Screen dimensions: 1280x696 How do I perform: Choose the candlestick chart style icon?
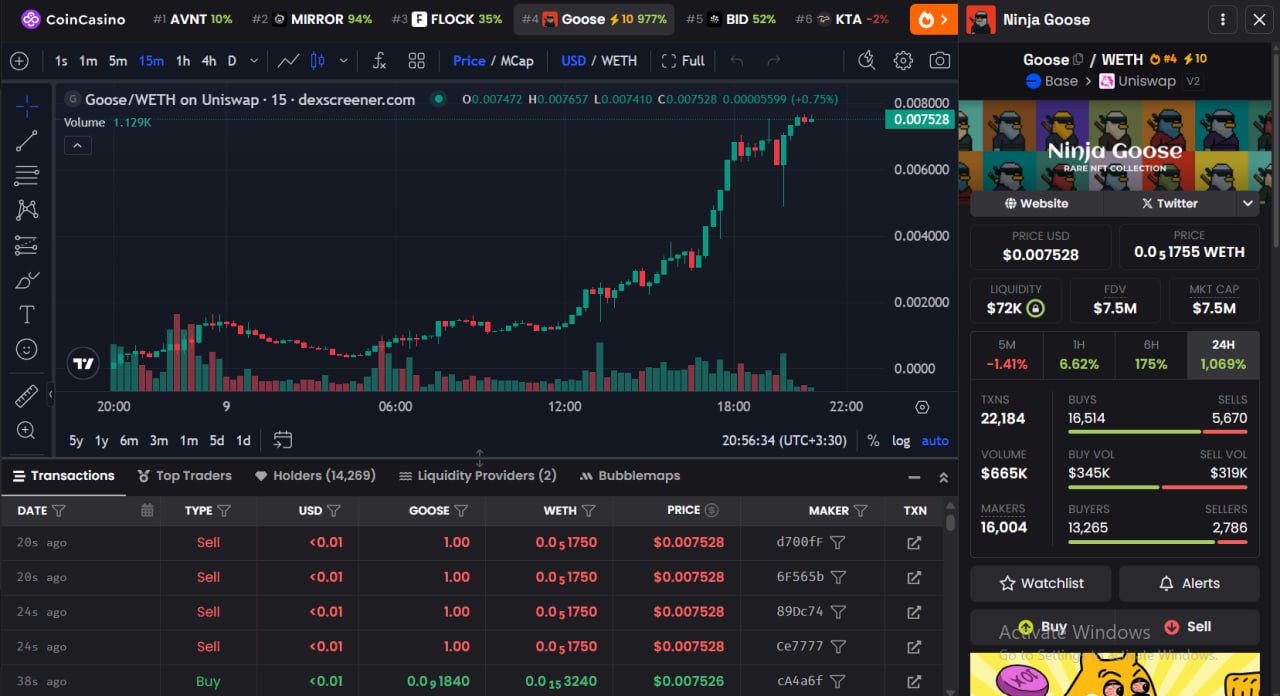(x=318, y=61)
